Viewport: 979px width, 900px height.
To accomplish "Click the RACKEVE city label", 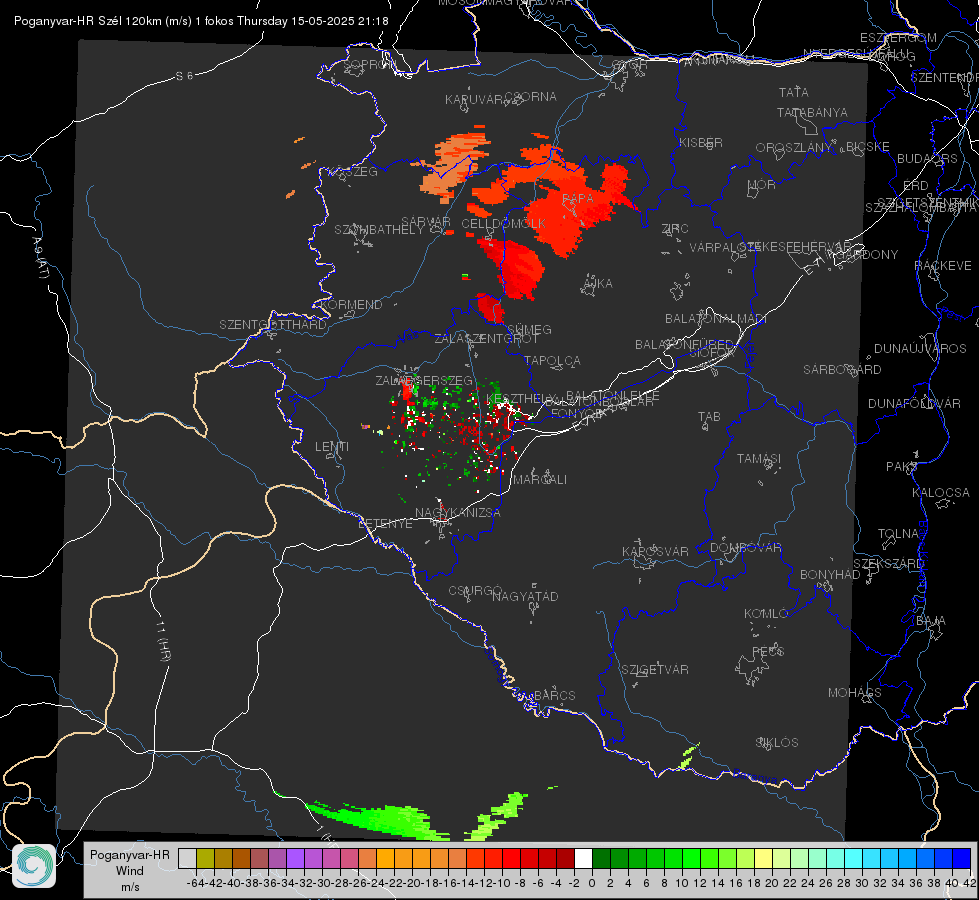I will pyautogui.click(x=943, y=266).
